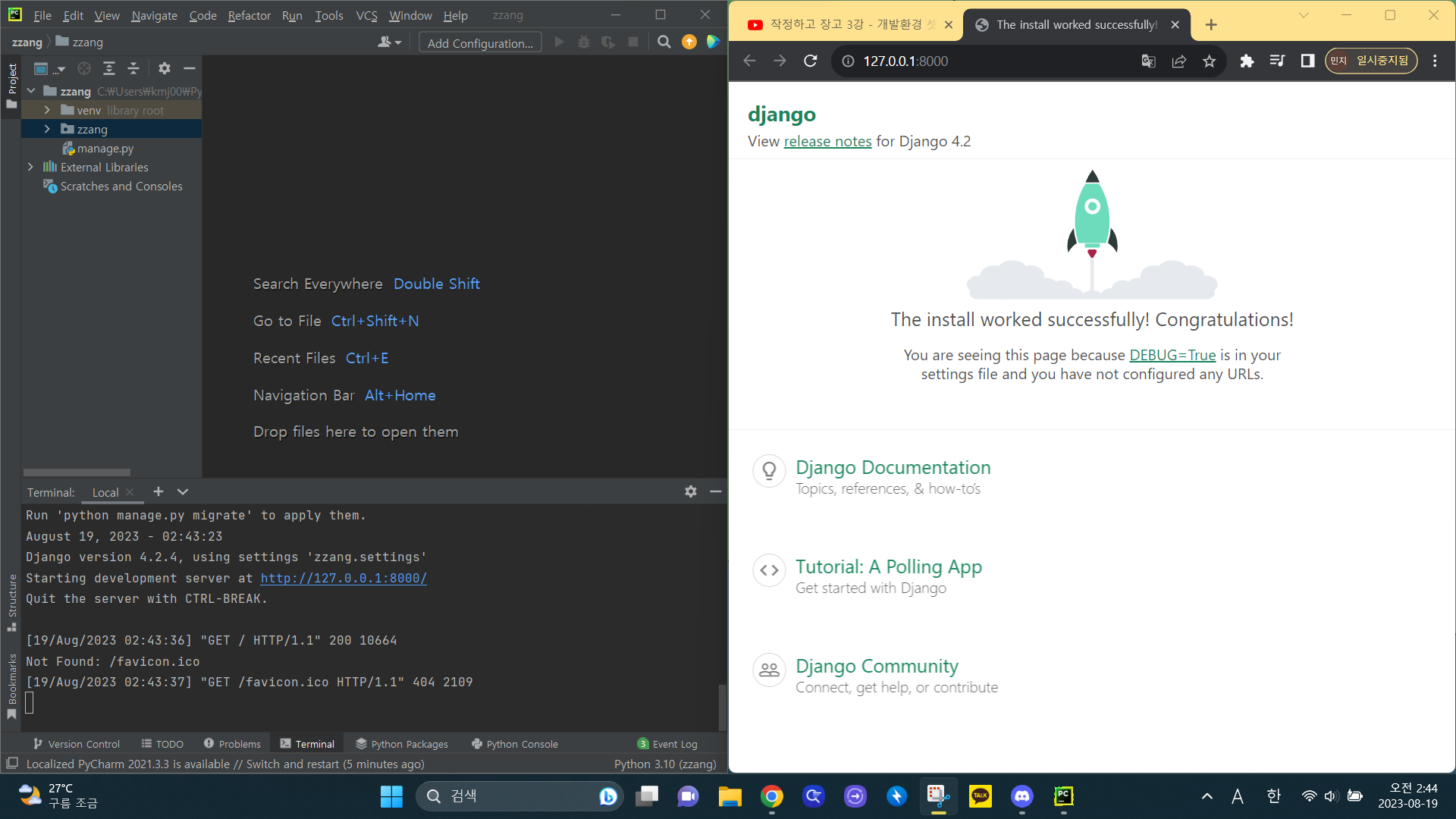Open Chrome Extensions puzzle icon
The image size is (1456, 819).
click(x=1247, y=61)
